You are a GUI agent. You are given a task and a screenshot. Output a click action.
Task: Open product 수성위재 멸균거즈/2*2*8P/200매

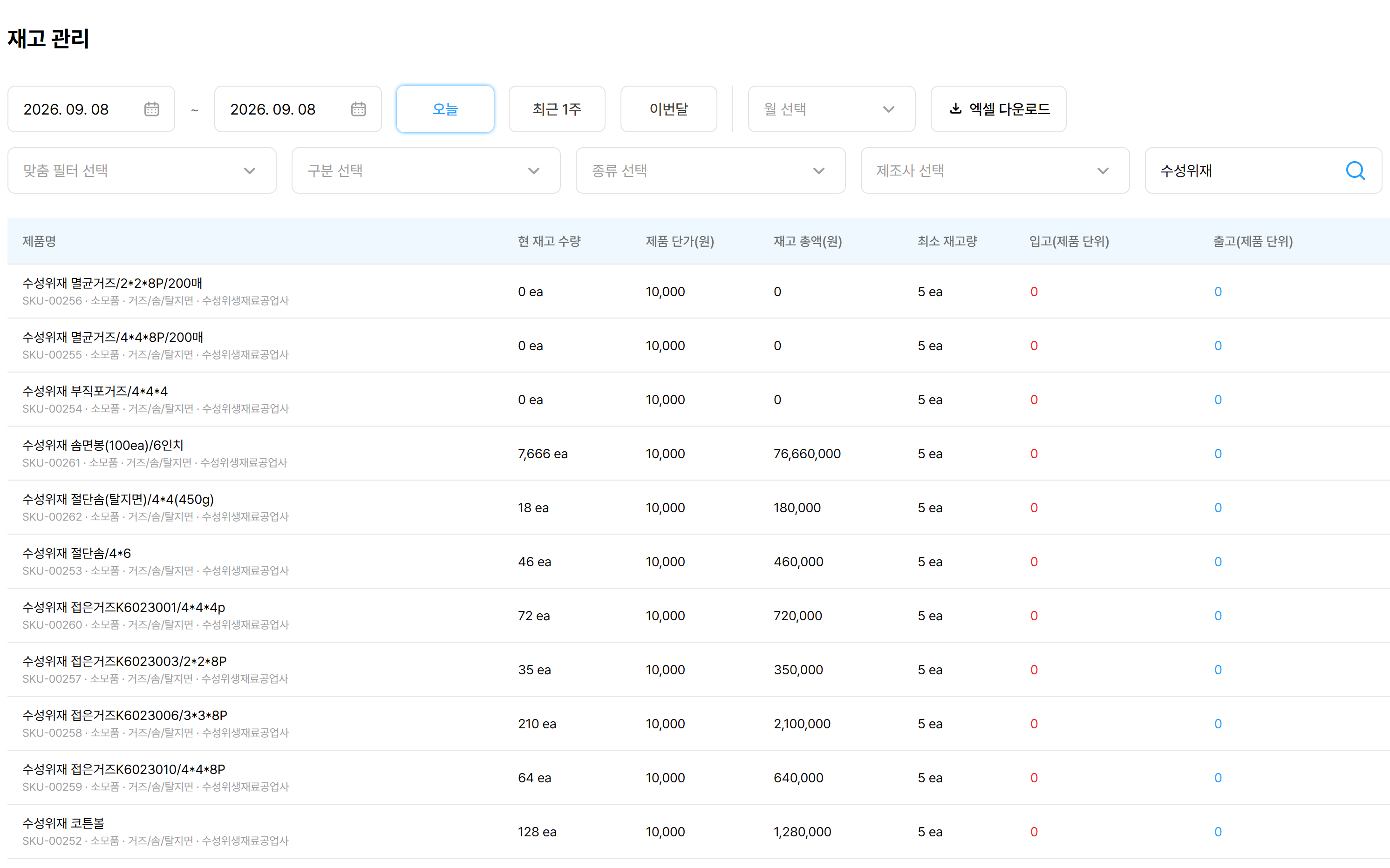tap(113, 283)
